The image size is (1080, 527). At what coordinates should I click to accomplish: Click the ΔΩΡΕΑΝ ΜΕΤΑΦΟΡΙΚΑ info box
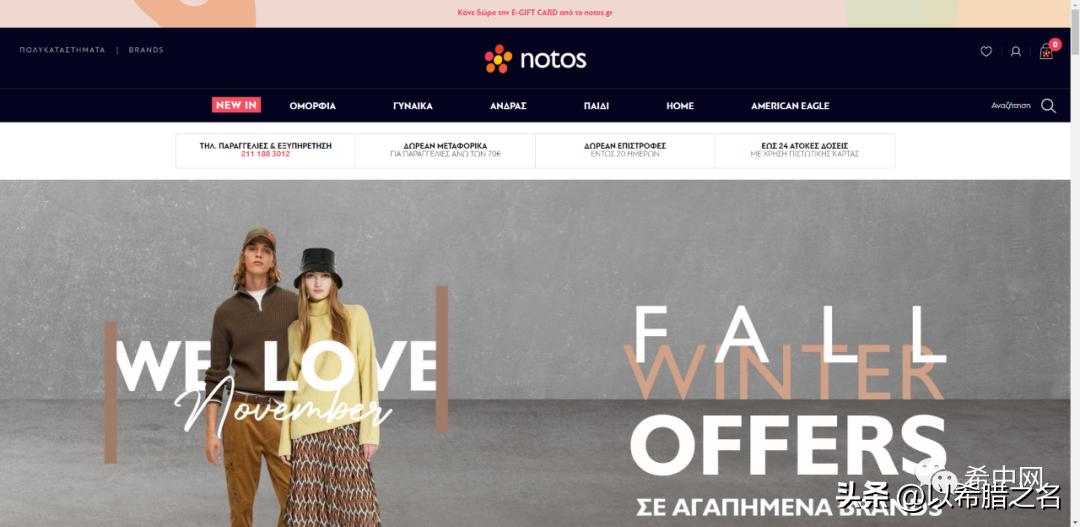tap(445, 150)
